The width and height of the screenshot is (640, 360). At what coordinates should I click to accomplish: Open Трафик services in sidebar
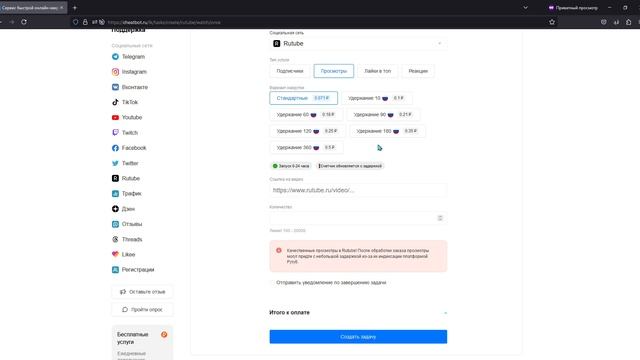coord(127,193)
